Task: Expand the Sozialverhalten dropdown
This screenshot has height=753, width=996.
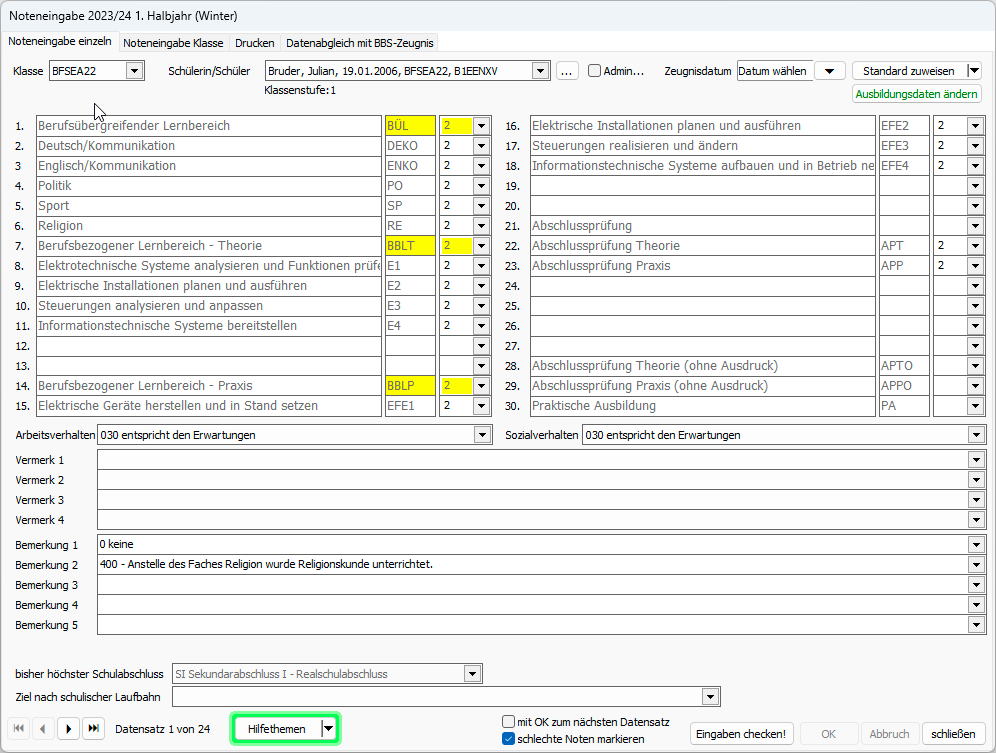Action: pyautogui.click(x=976, y=435)
